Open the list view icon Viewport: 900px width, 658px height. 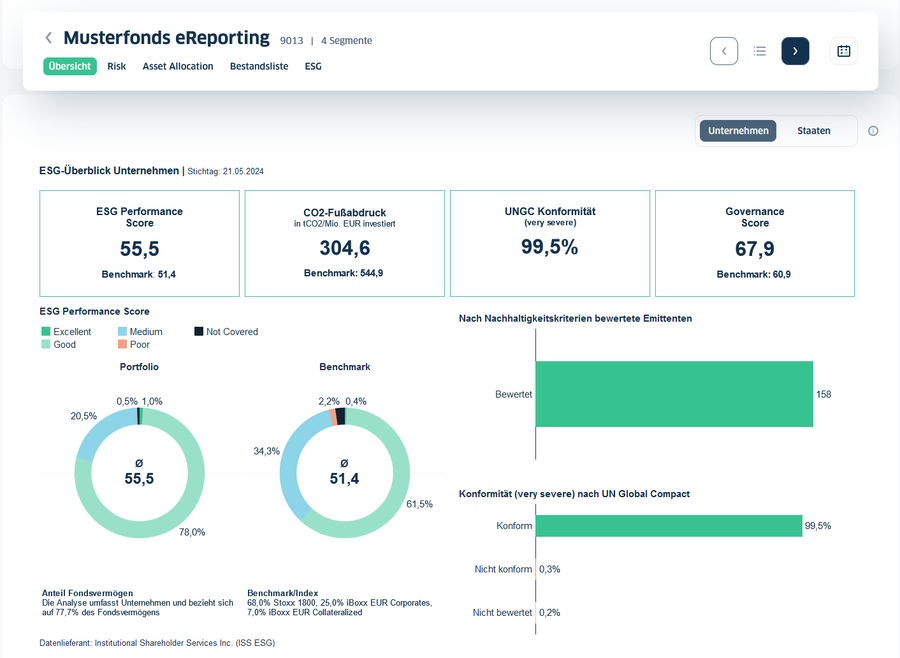click(760, 51)
